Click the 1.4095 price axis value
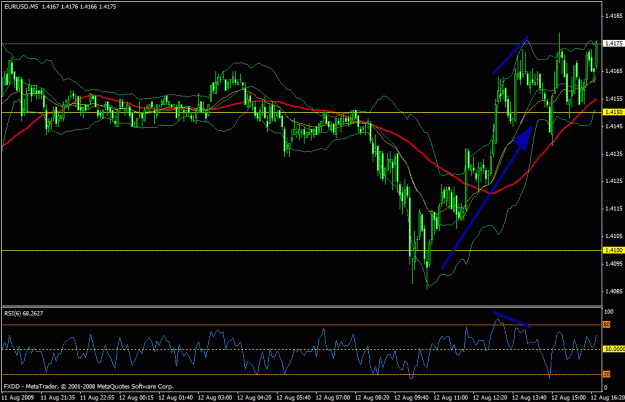 pos(614,264)
